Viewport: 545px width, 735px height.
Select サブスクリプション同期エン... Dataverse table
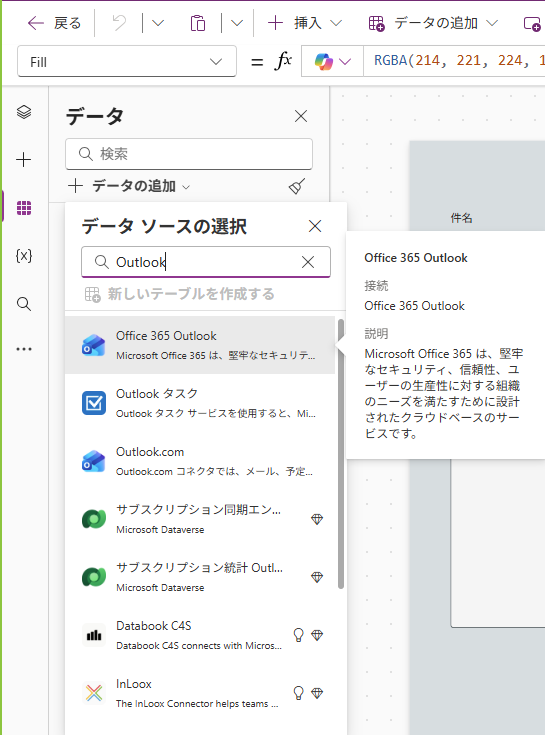(x=200, y=519)
